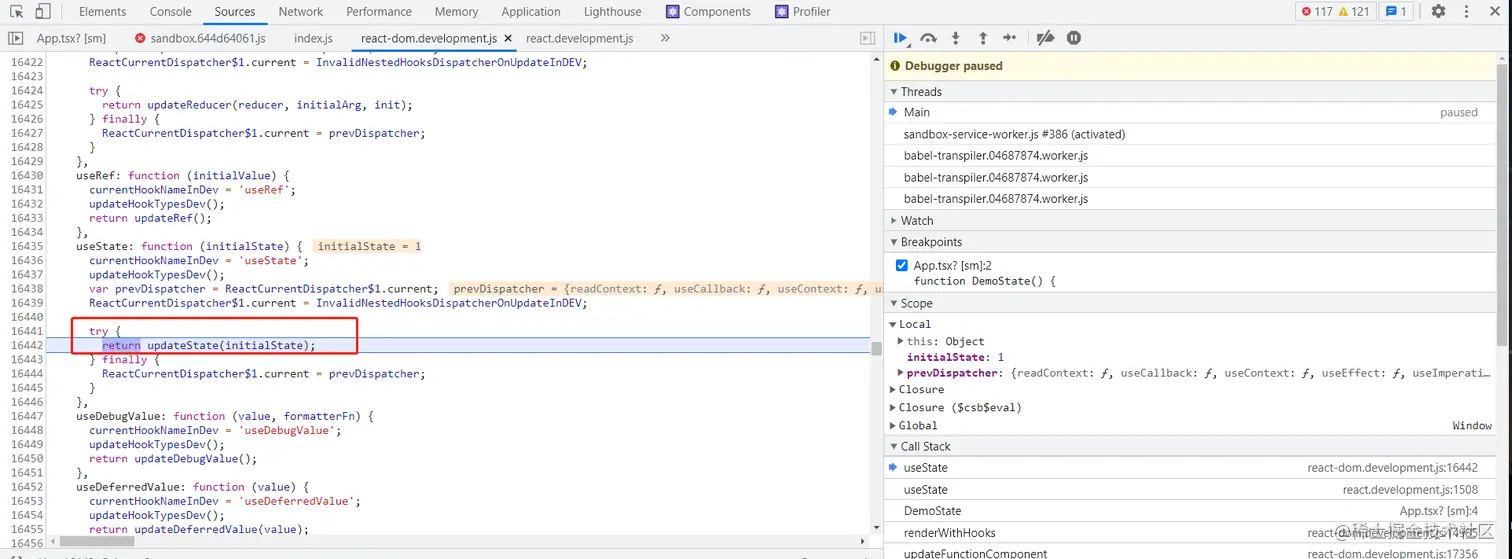
Task: Select useState frame at react.development.js:1508
Action: coord(1190,490)
